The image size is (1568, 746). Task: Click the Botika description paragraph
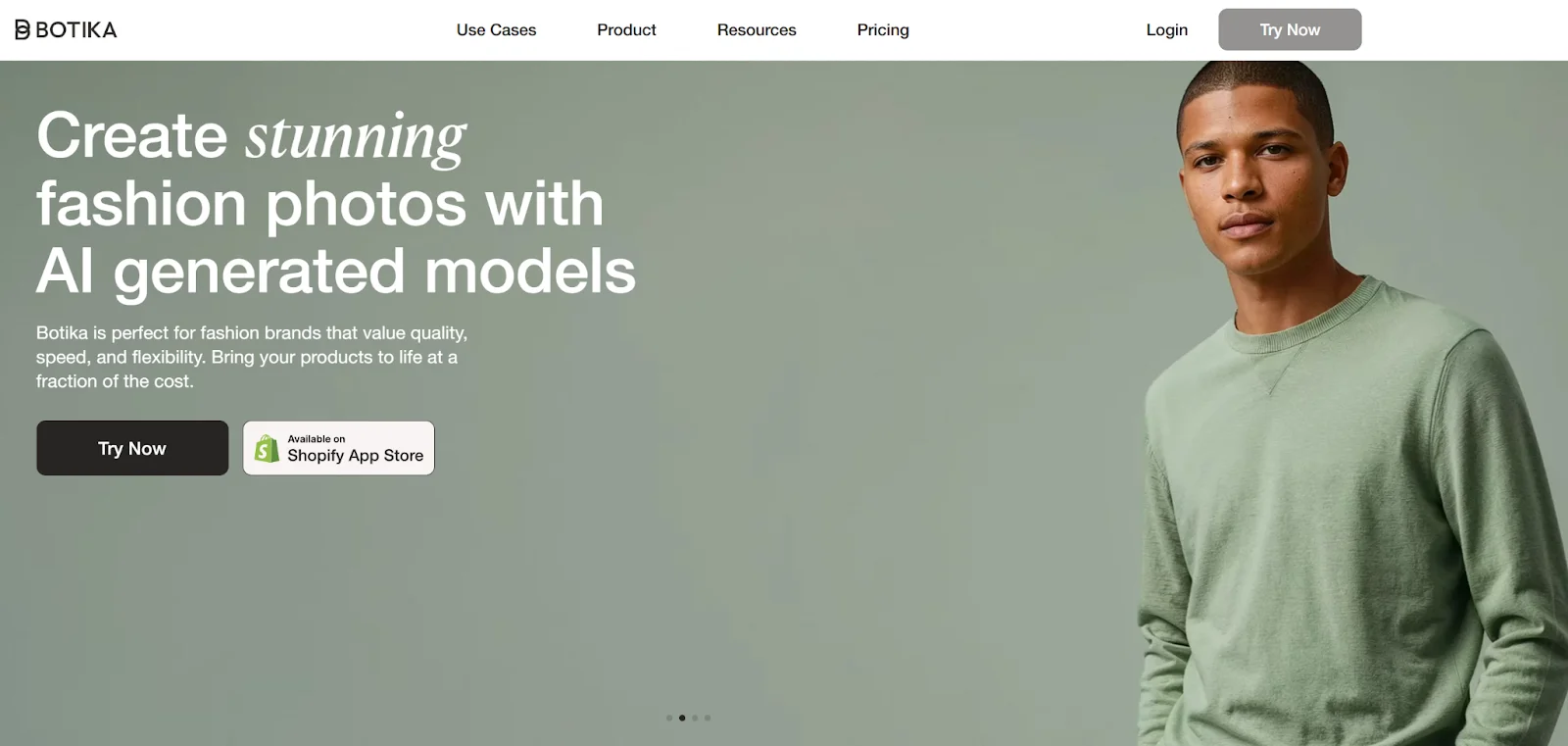click(x=252, y=357)
